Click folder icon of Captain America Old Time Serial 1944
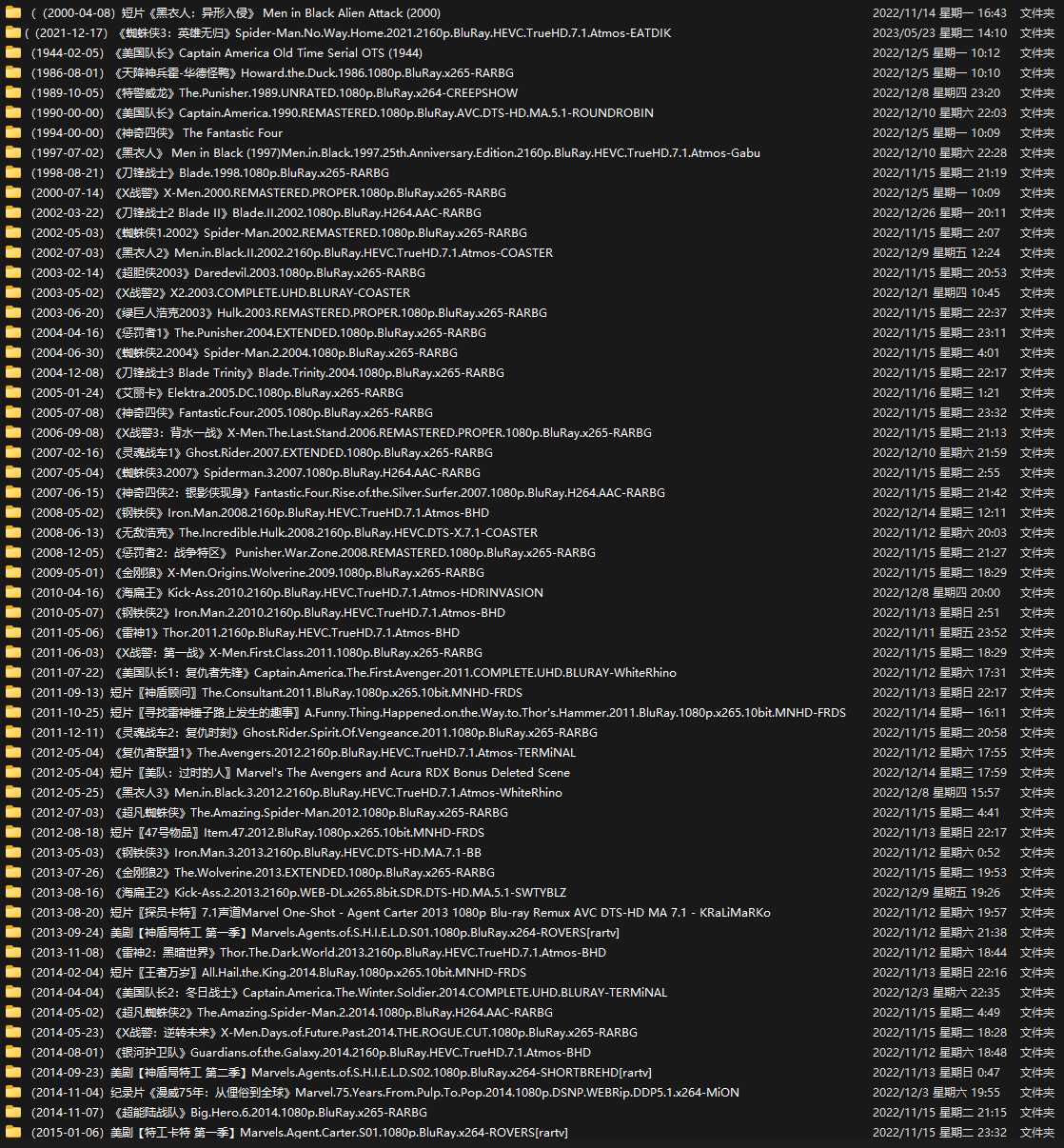The width and height of the screenshot is (1064, 1148). click(x=12, y=53)
